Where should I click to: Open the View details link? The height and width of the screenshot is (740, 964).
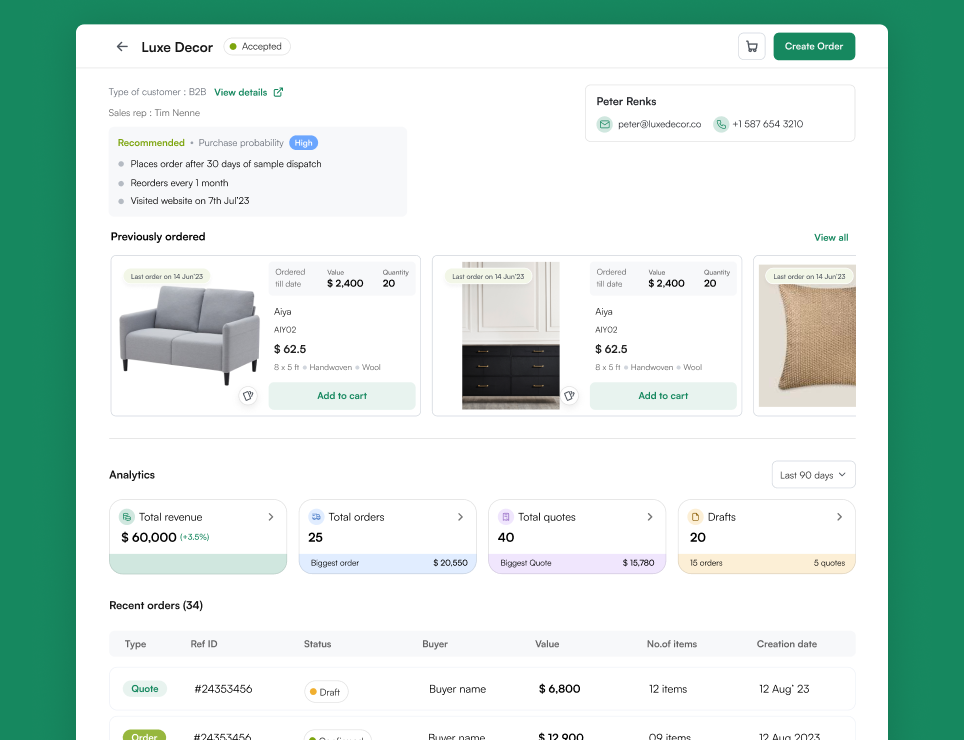[x=242, y=92]
